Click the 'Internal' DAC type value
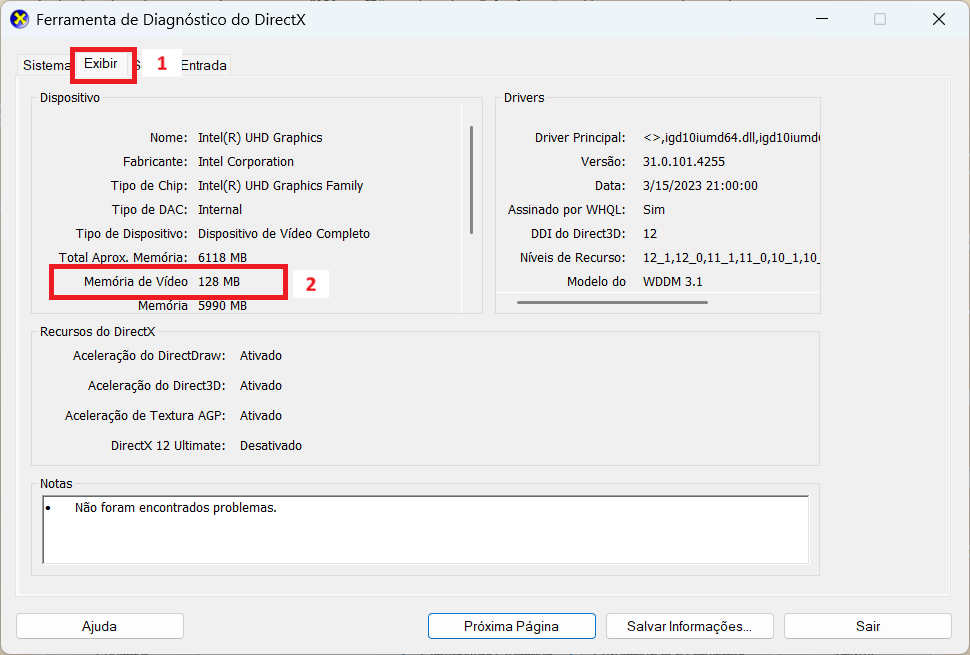This screenshot has width=970, height=655. pos(220,210)
